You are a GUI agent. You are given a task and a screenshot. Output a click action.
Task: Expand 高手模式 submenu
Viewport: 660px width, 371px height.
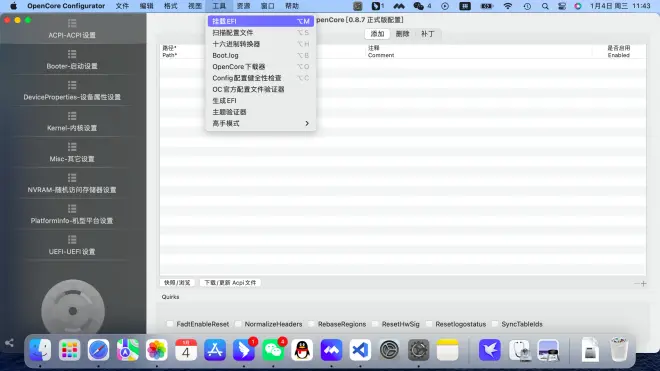[261, 123]
